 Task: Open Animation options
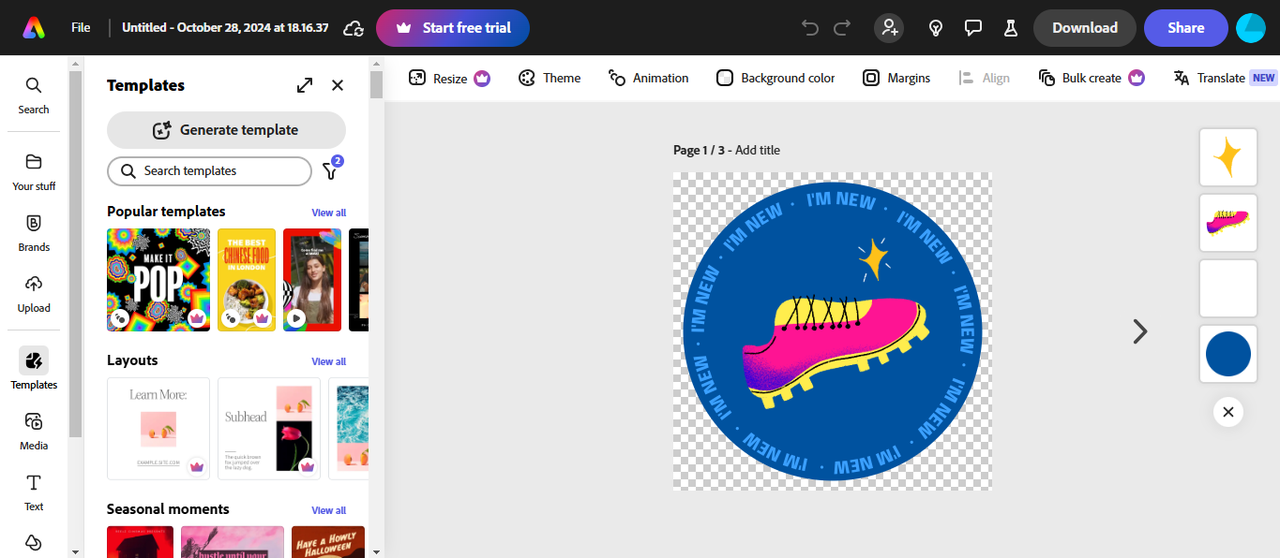(x=648, y=78)
